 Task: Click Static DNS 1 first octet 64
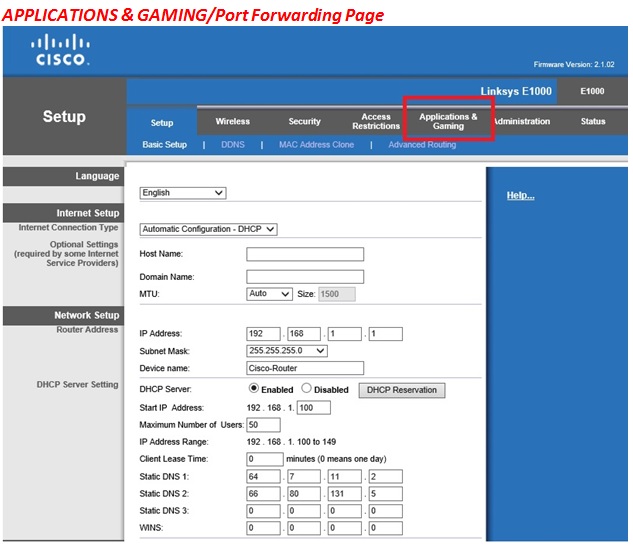coord(263,476)
